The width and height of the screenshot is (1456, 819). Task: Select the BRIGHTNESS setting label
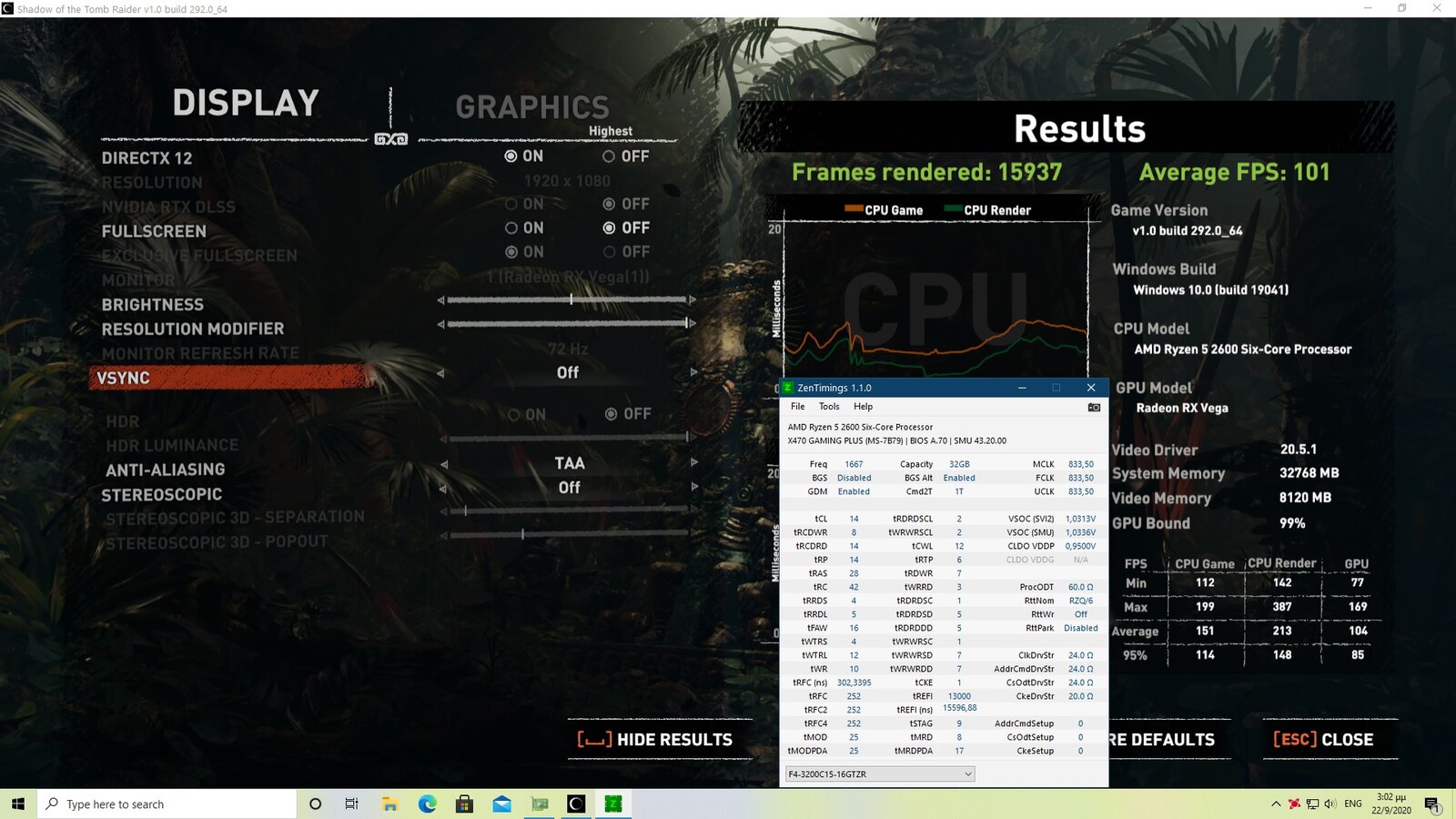[153, 305]
